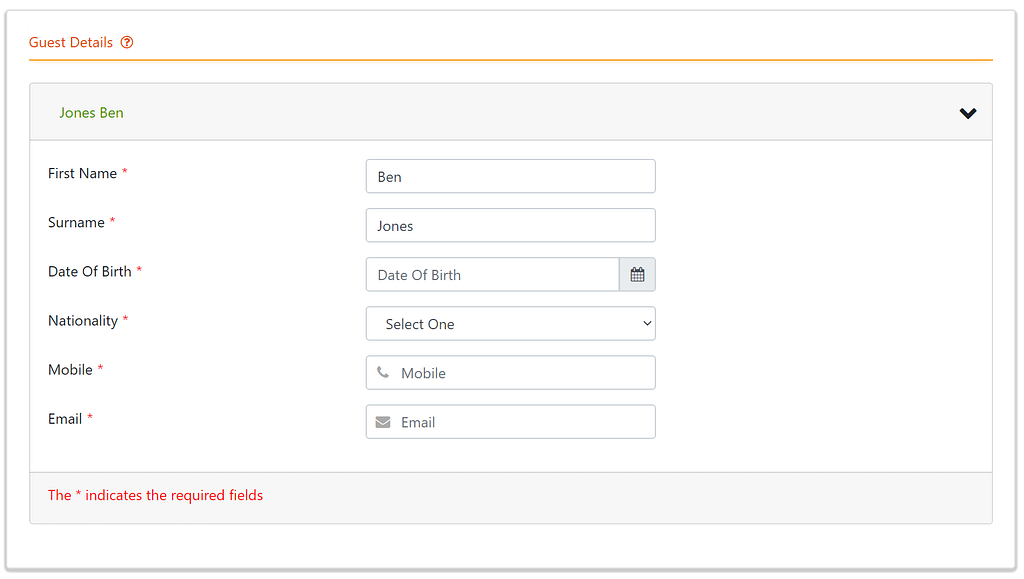Open the Date Of Birth calendar picker
This screenshot has width=1024, height=579.
(637, 275)
